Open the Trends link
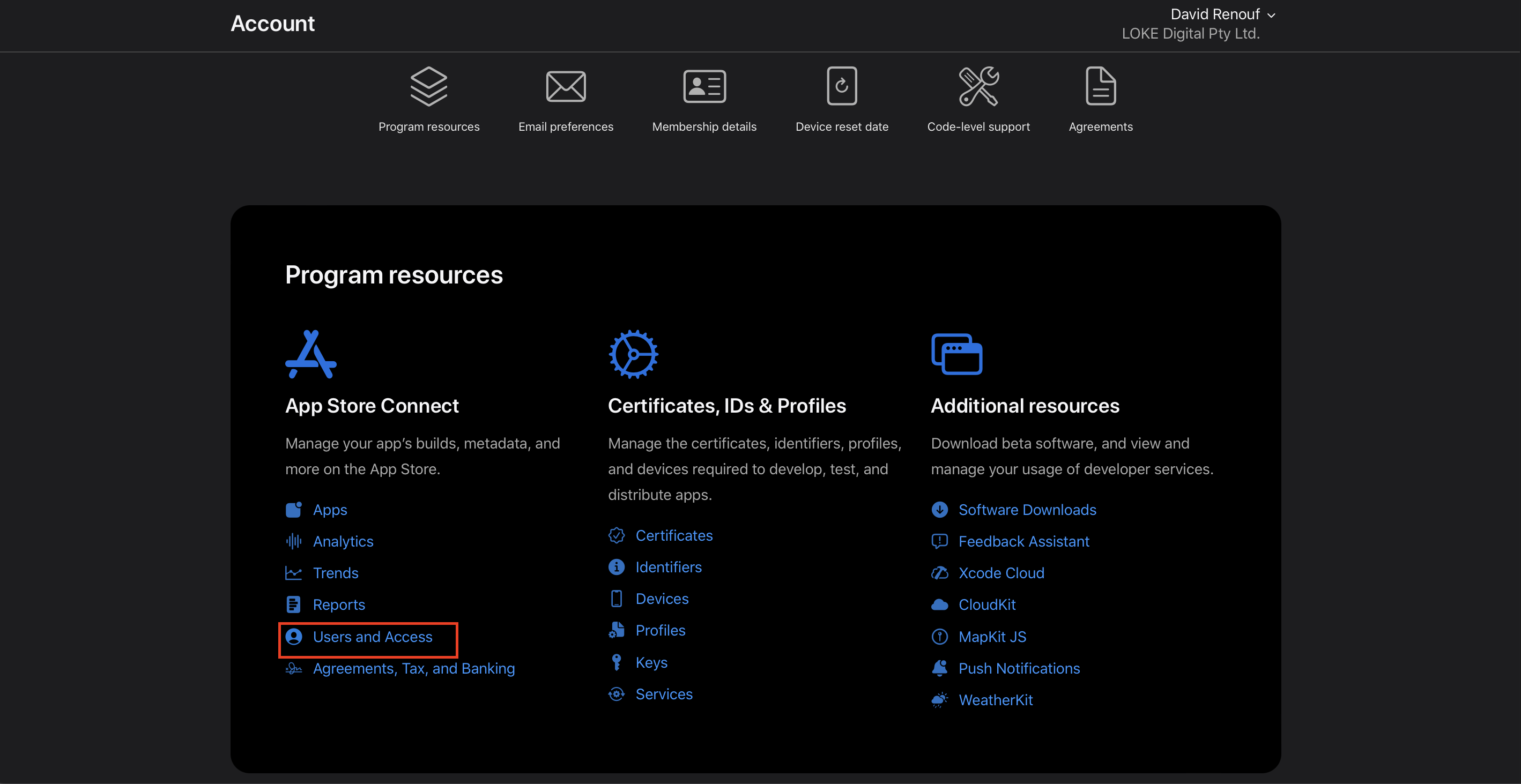Screen dimensions: 1521x784 [336, 573]
